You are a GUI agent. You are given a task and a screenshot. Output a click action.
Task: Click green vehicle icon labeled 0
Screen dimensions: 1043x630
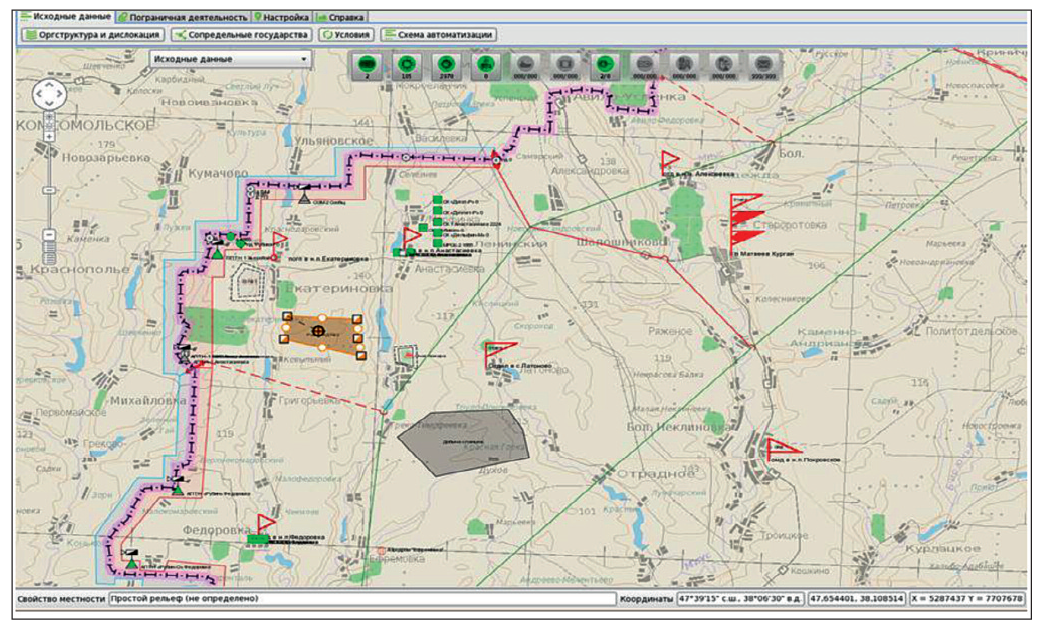tap(486, 67)
